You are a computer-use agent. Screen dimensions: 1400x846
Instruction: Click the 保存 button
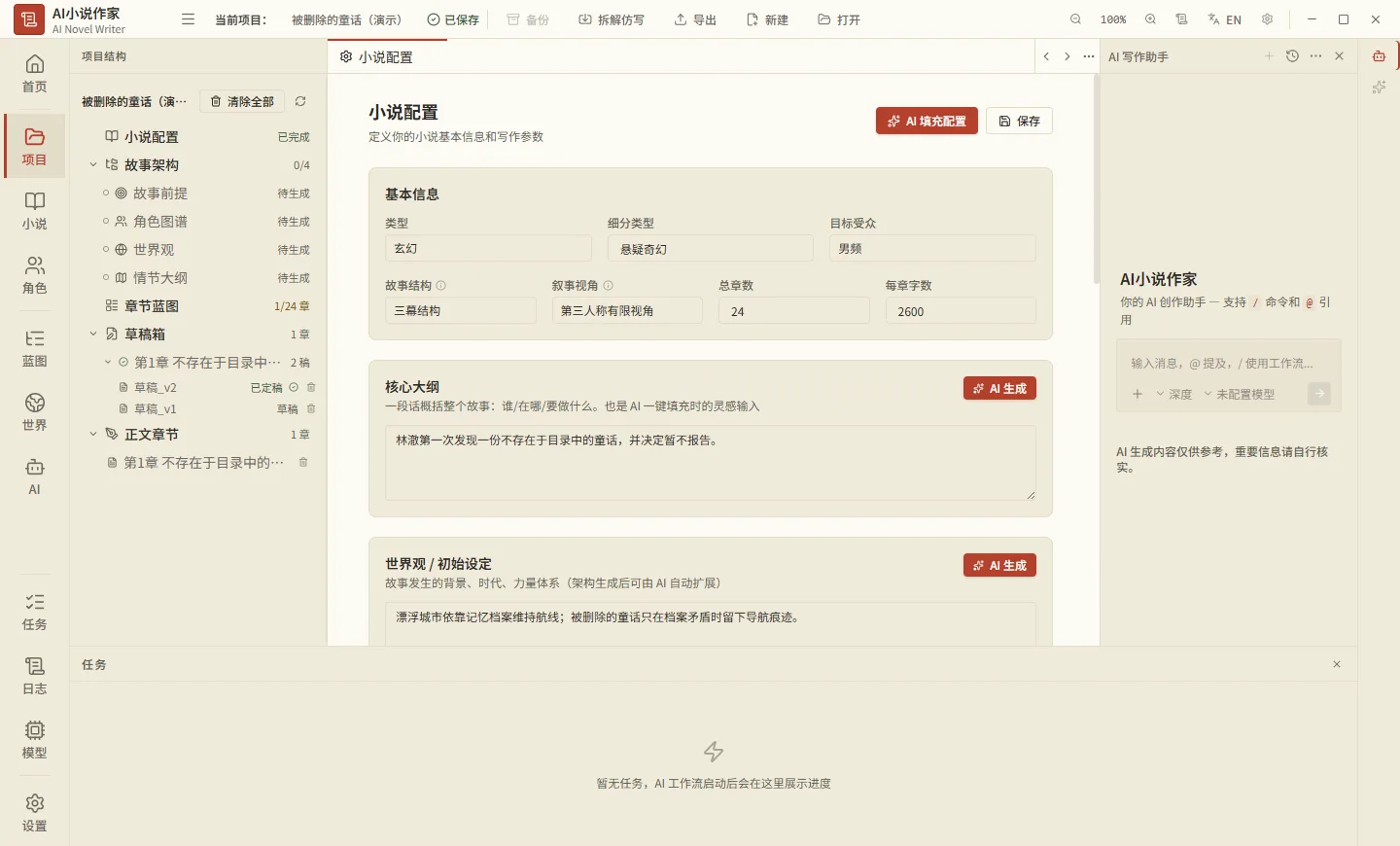pos(1020,121)
